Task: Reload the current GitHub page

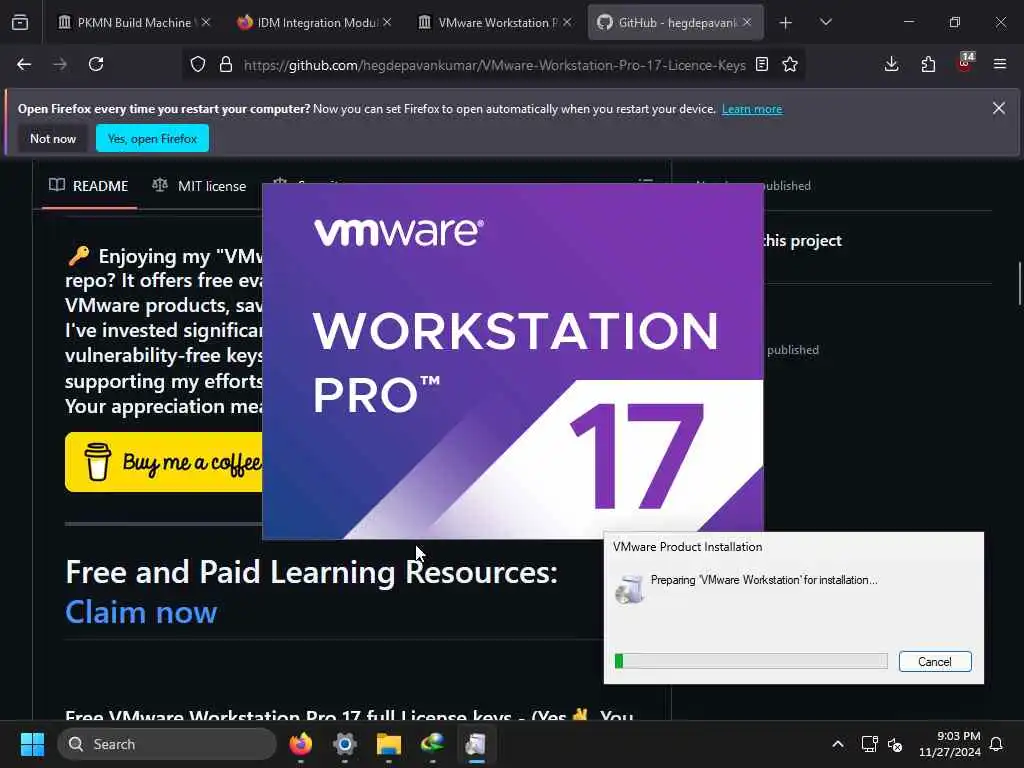Action: point(96,64)
